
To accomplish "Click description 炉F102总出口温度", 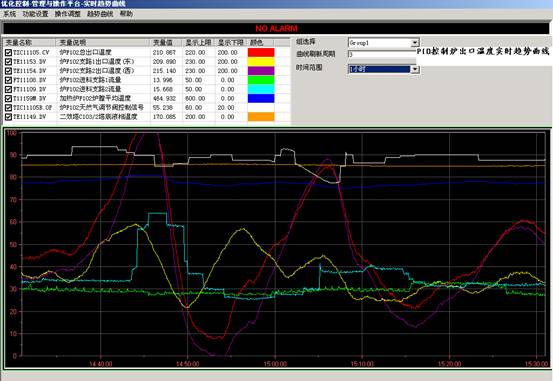I will (x=86, y=53).
